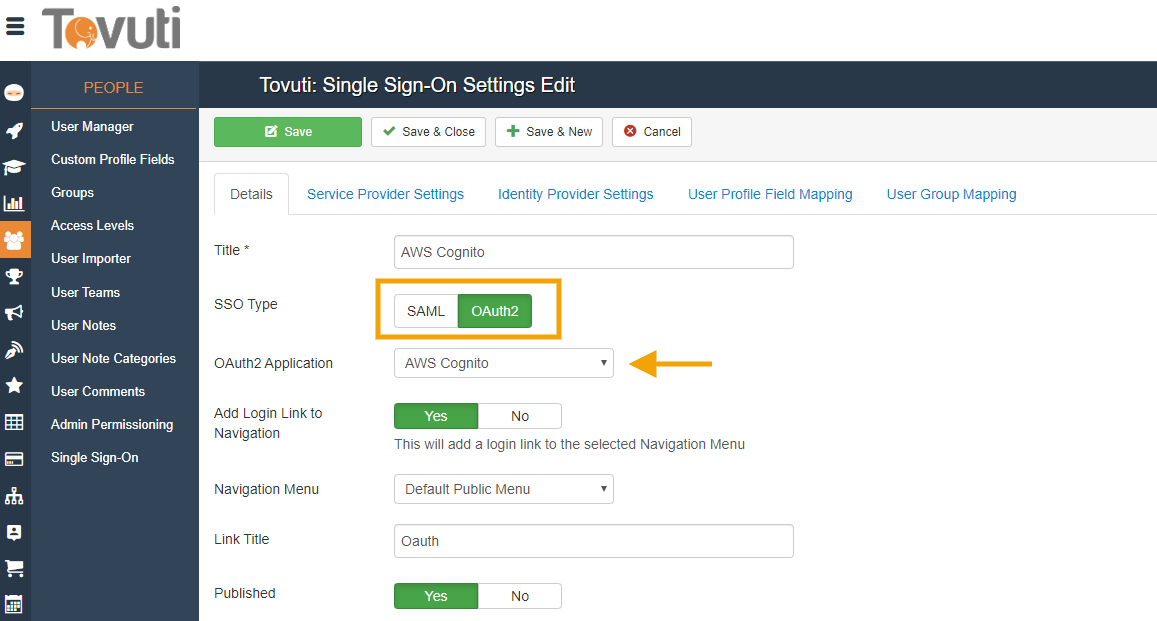Click the trophy icon in sidebar

[x=15, y=276]
